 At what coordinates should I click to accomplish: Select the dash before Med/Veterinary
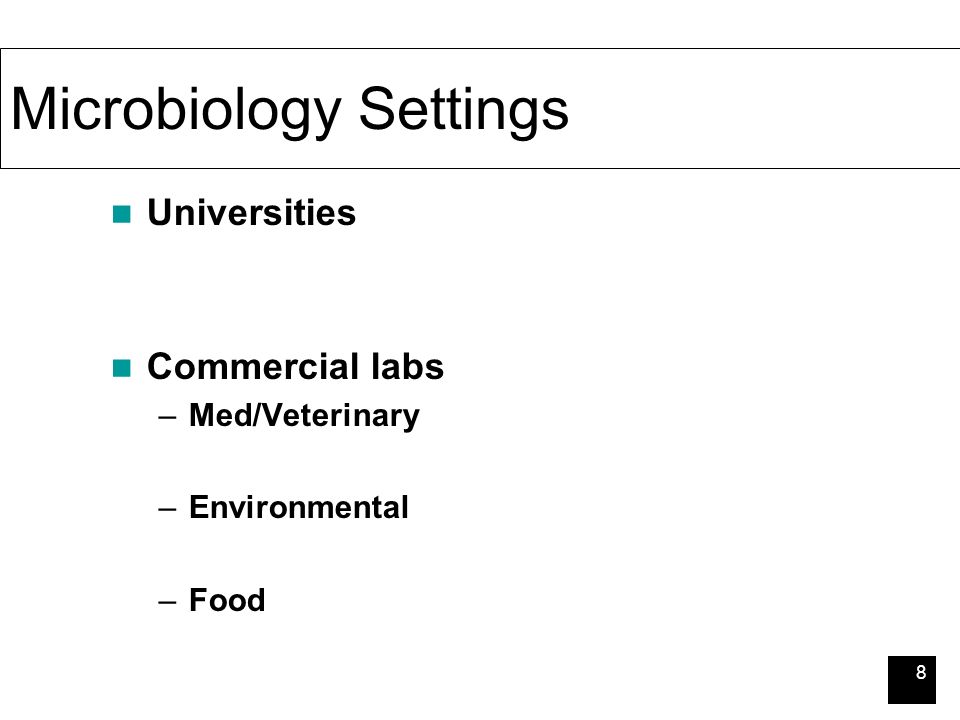click(x=167, y=418)
